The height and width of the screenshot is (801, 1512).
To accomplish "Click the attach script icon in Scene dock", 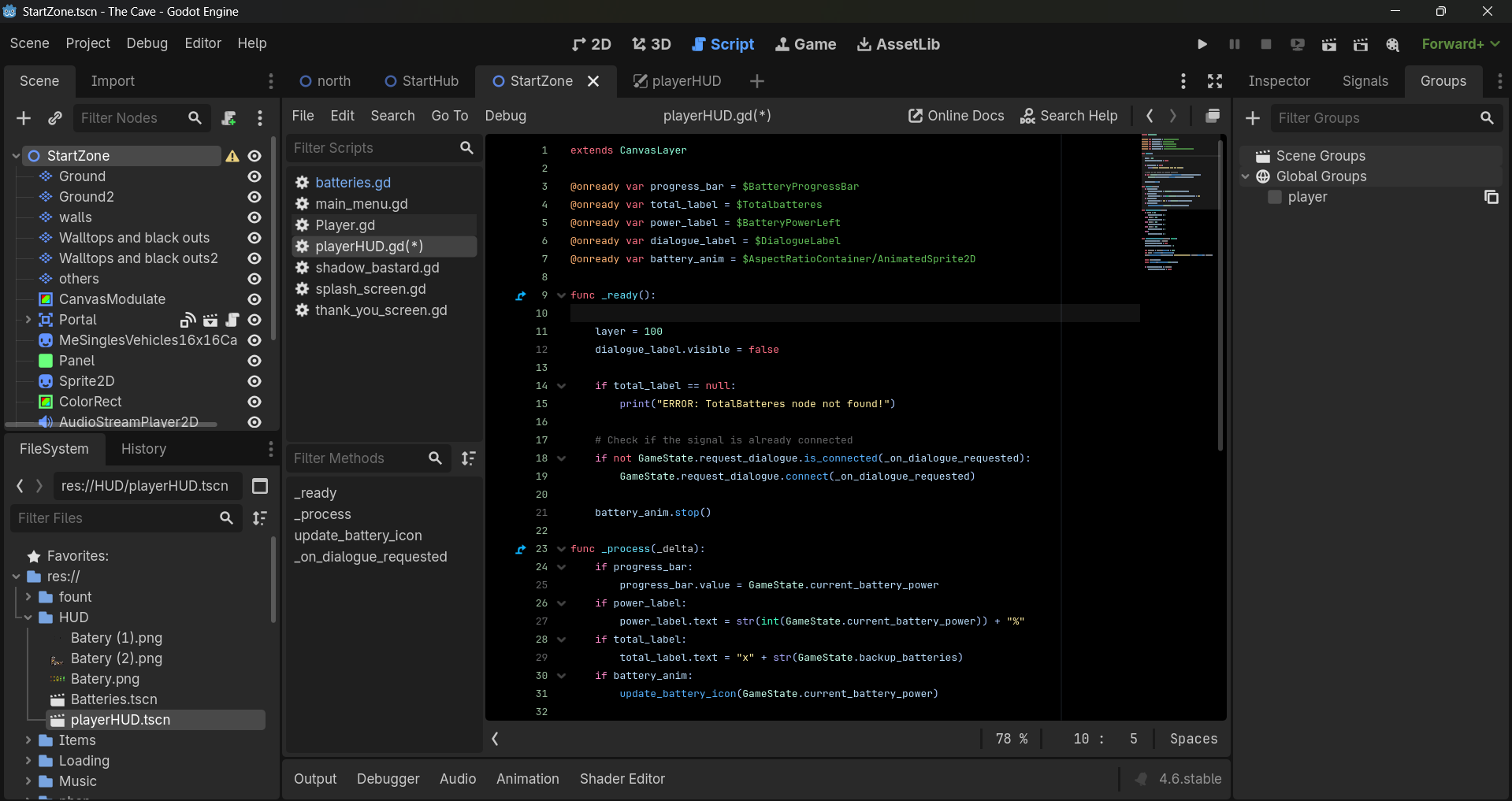I will 228,118.
